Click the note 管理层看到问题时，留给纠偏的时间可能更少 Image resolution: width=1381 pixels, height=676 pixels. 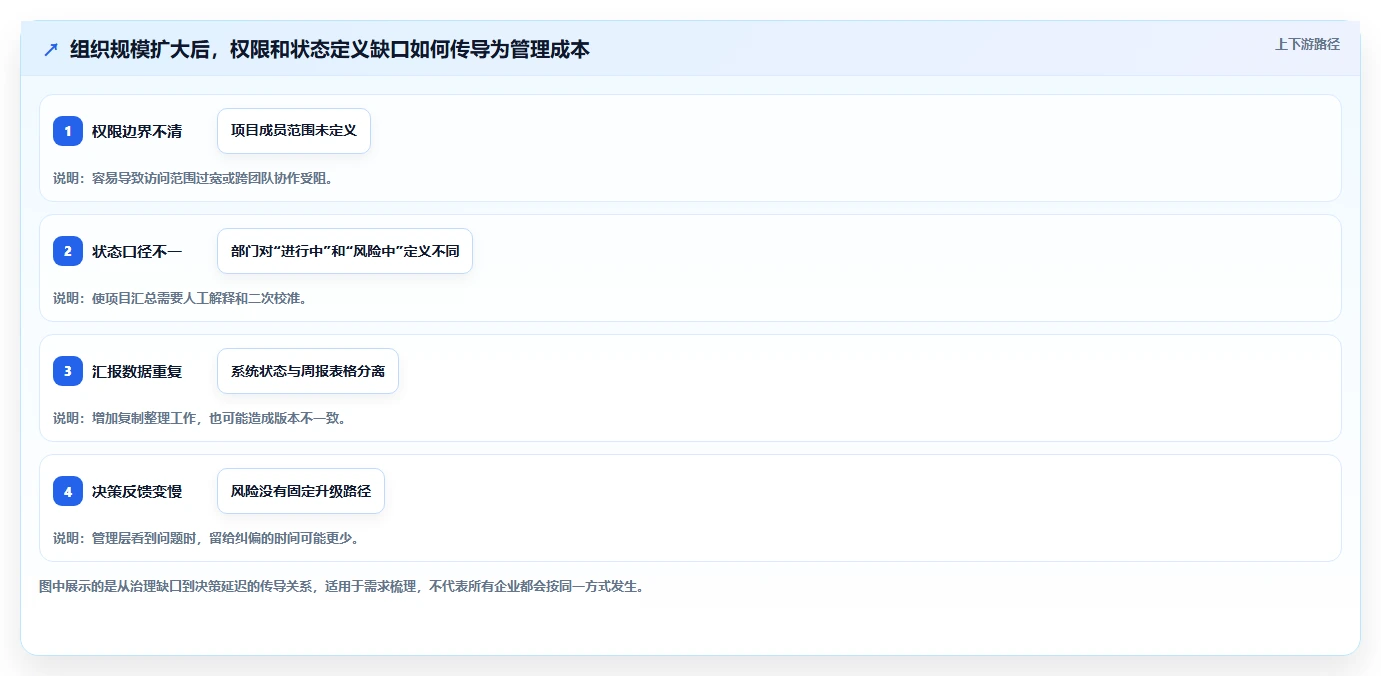[206, 538]
